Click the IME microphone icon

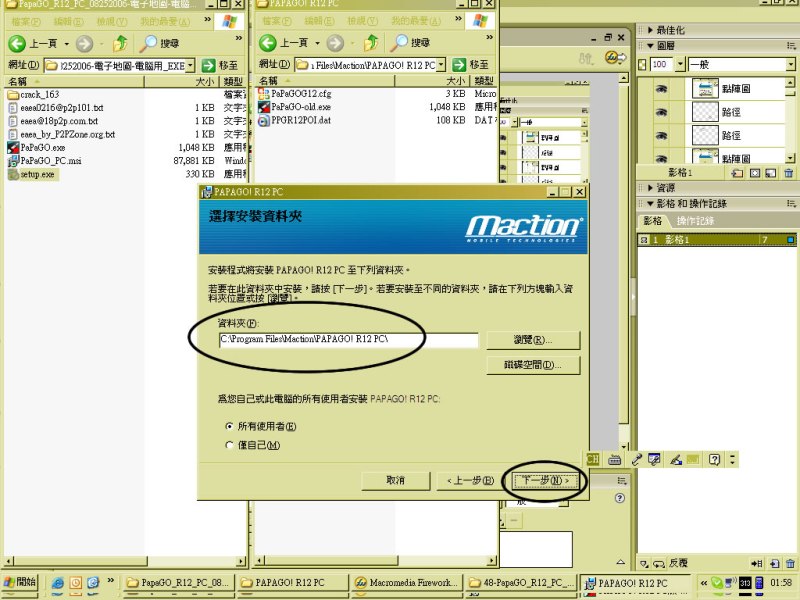tap(637, 460)
